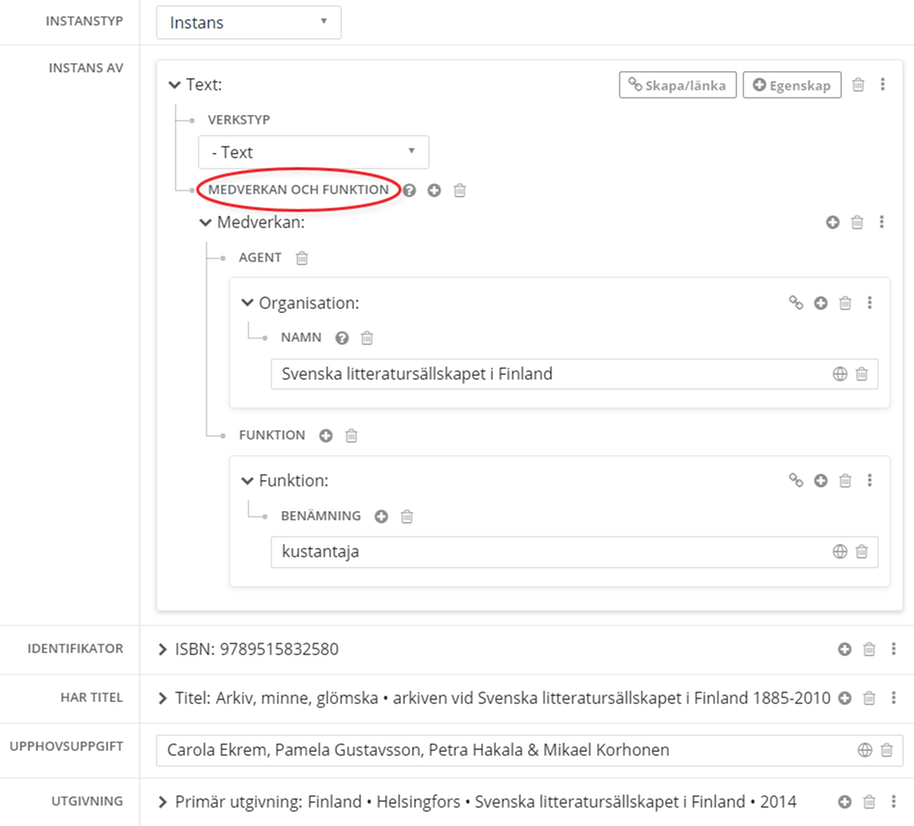Open the Verkstyp dropdown showing Text
The height and width of the screenshot is (826, 914).
click(313, 152)
